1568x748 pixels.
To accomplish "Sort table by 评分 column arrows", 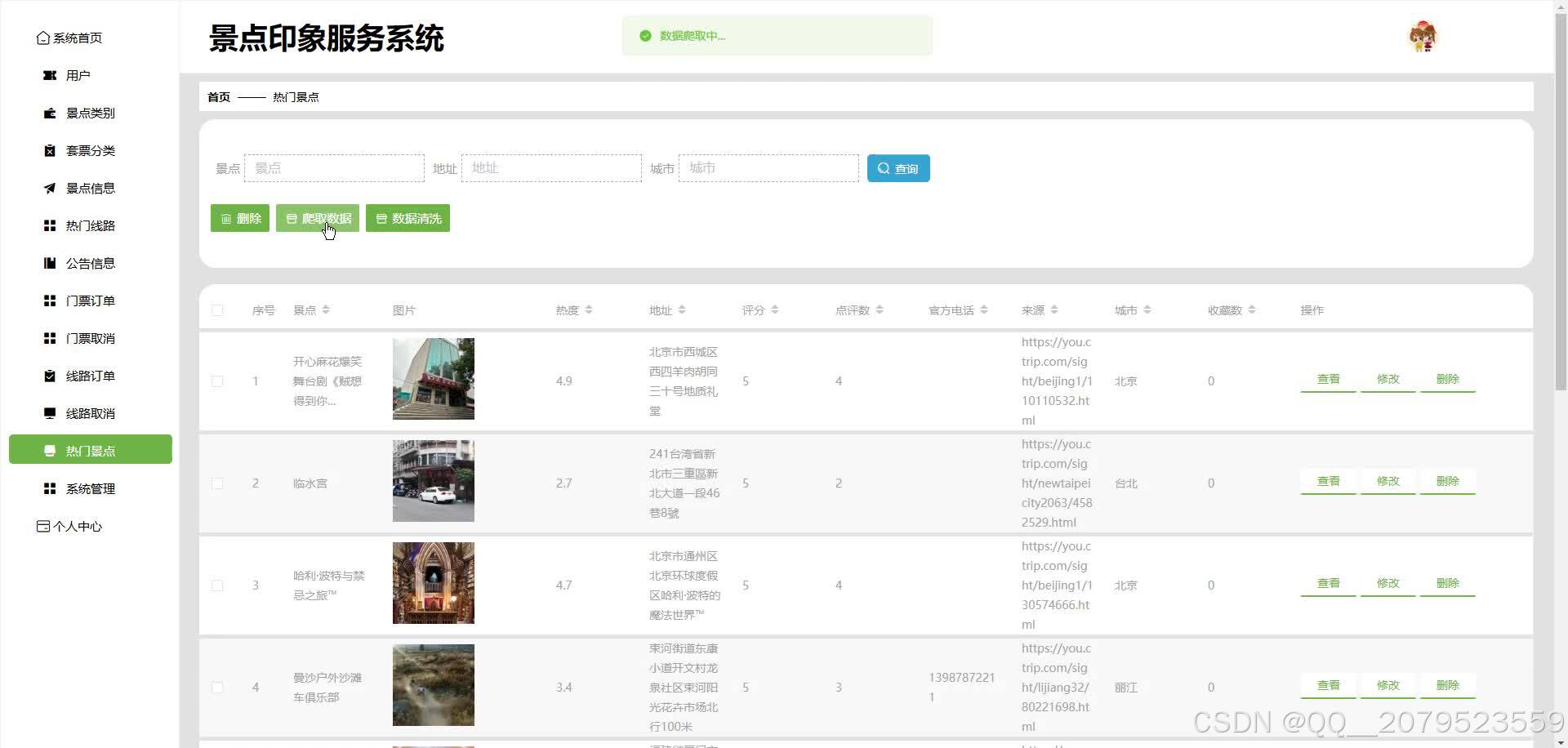I will [775, 310].
